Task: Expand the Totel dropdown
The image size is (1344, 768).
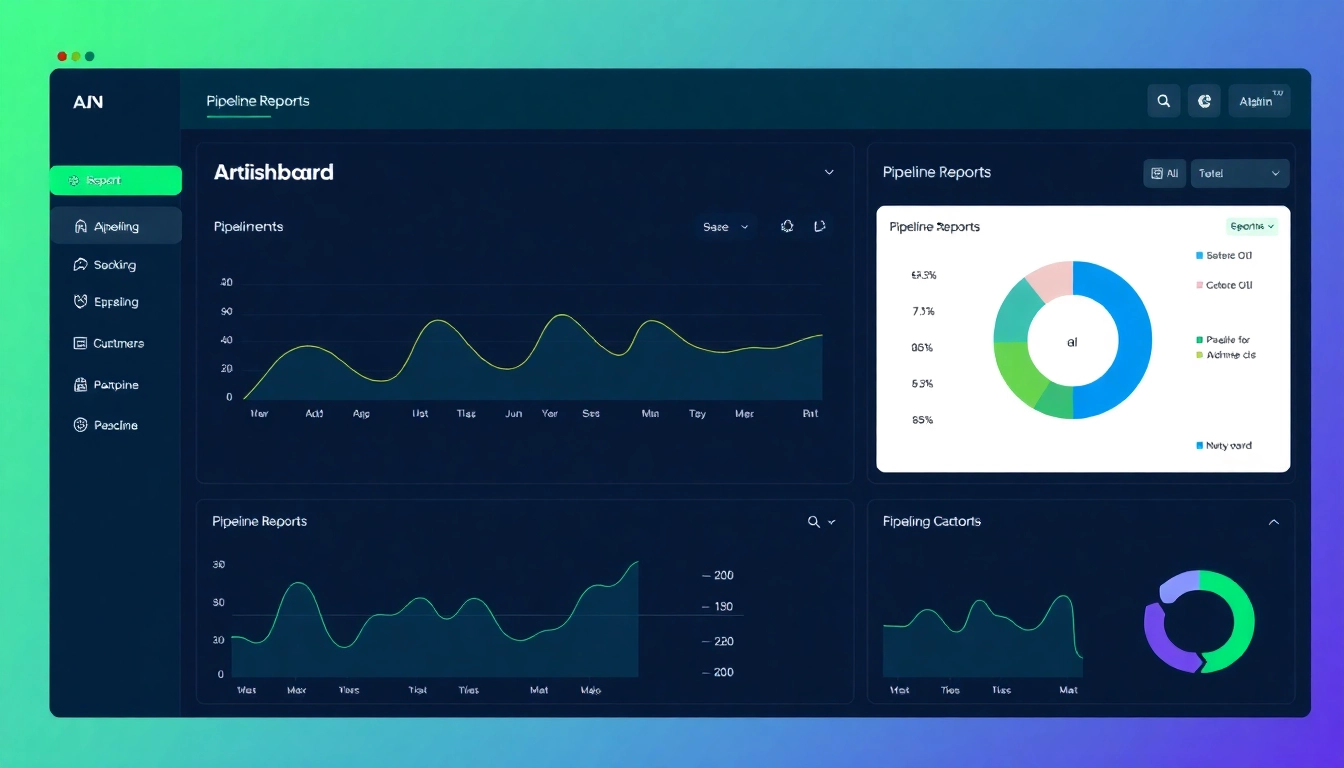Action: point(1239,172)
